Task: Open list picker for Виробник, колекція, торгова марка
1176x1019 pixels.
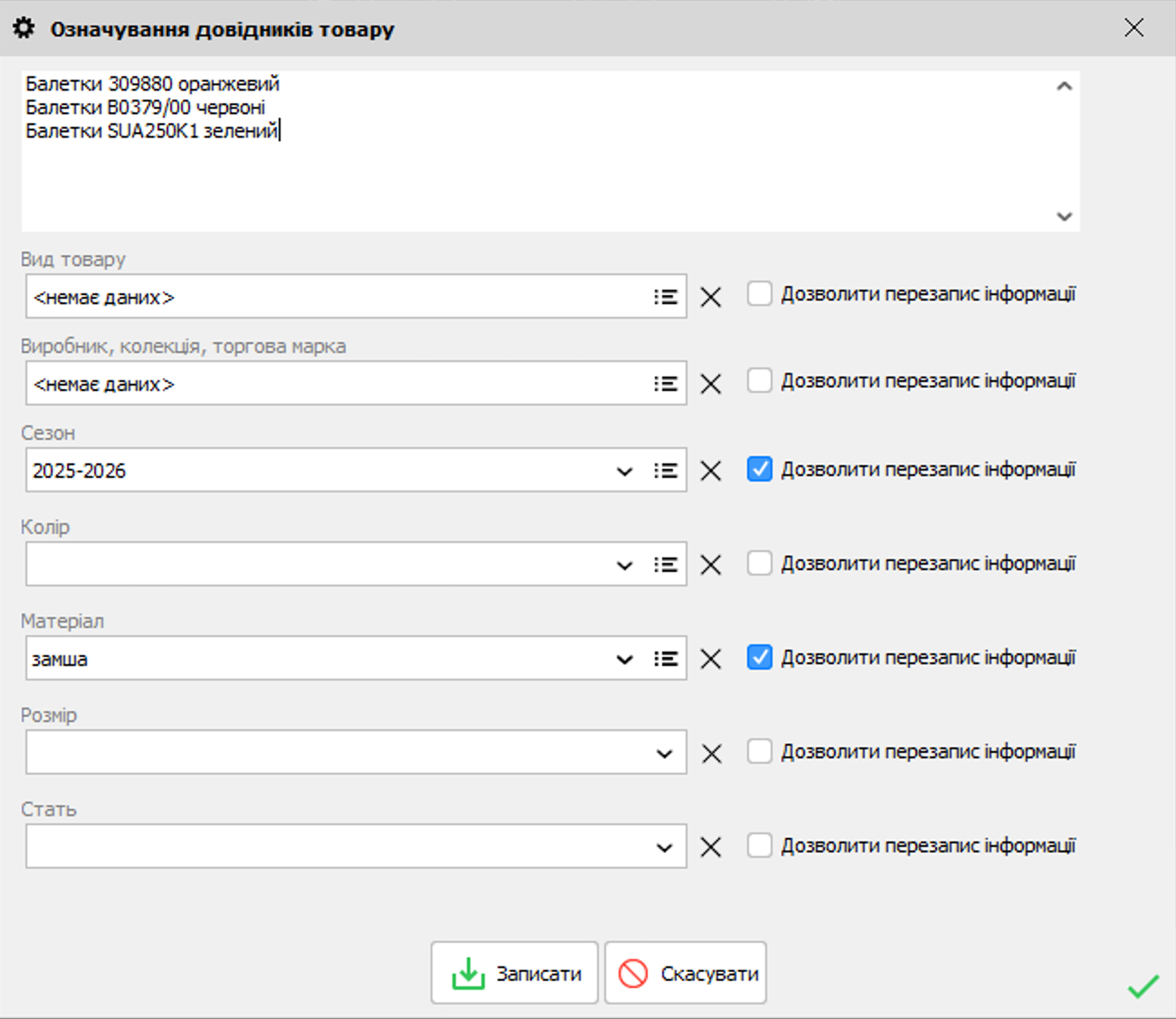Action: [666, 384]
